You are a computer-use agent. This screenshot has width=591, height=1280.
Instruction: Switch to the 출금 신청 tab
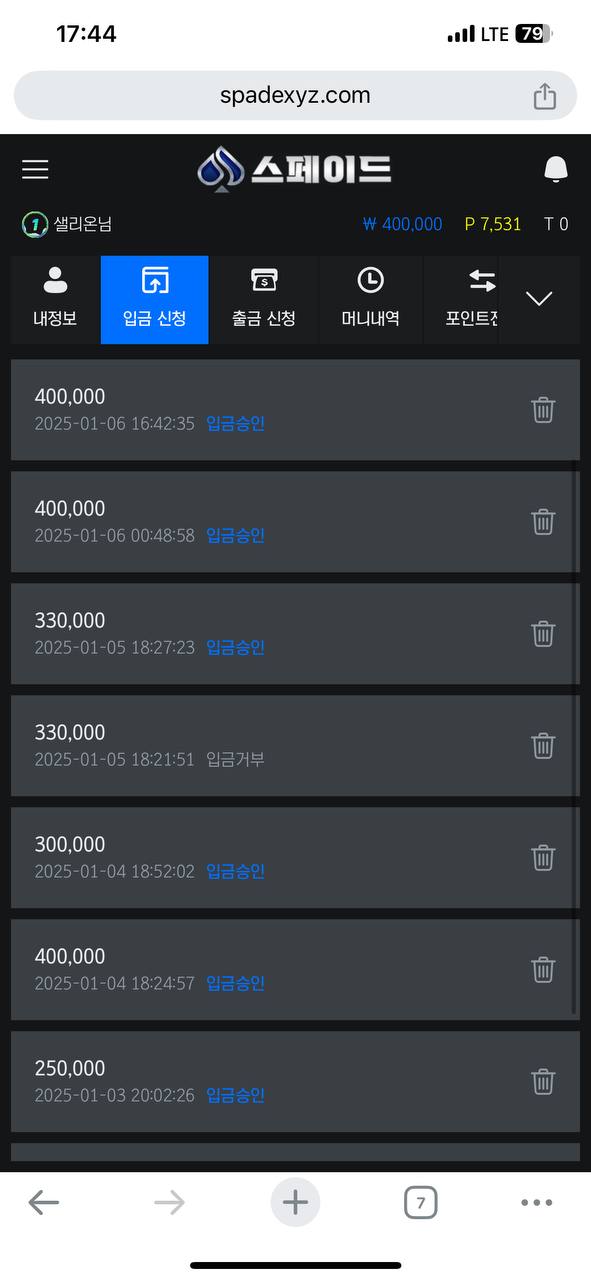264,300
